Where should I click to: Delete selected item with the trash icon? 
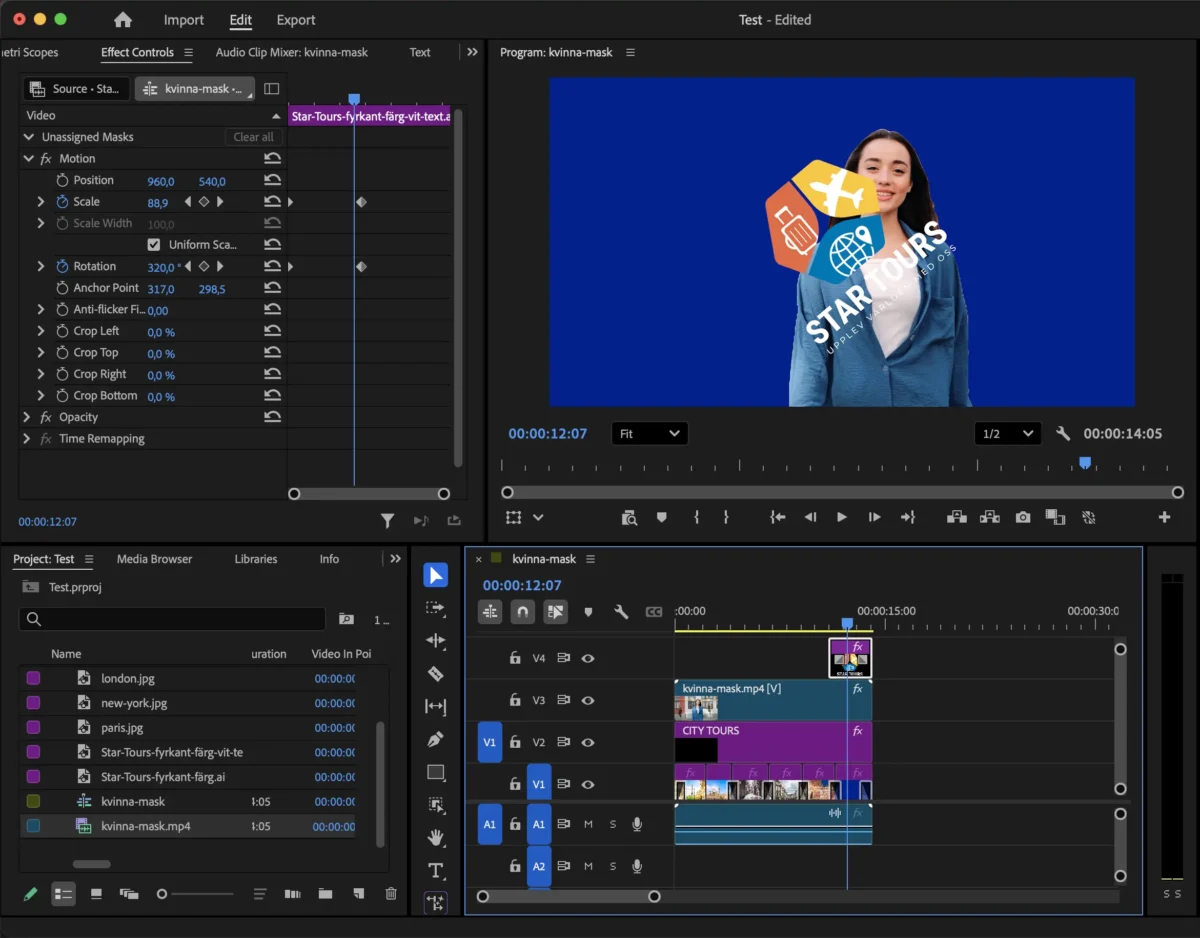click(x=391, y=894)
